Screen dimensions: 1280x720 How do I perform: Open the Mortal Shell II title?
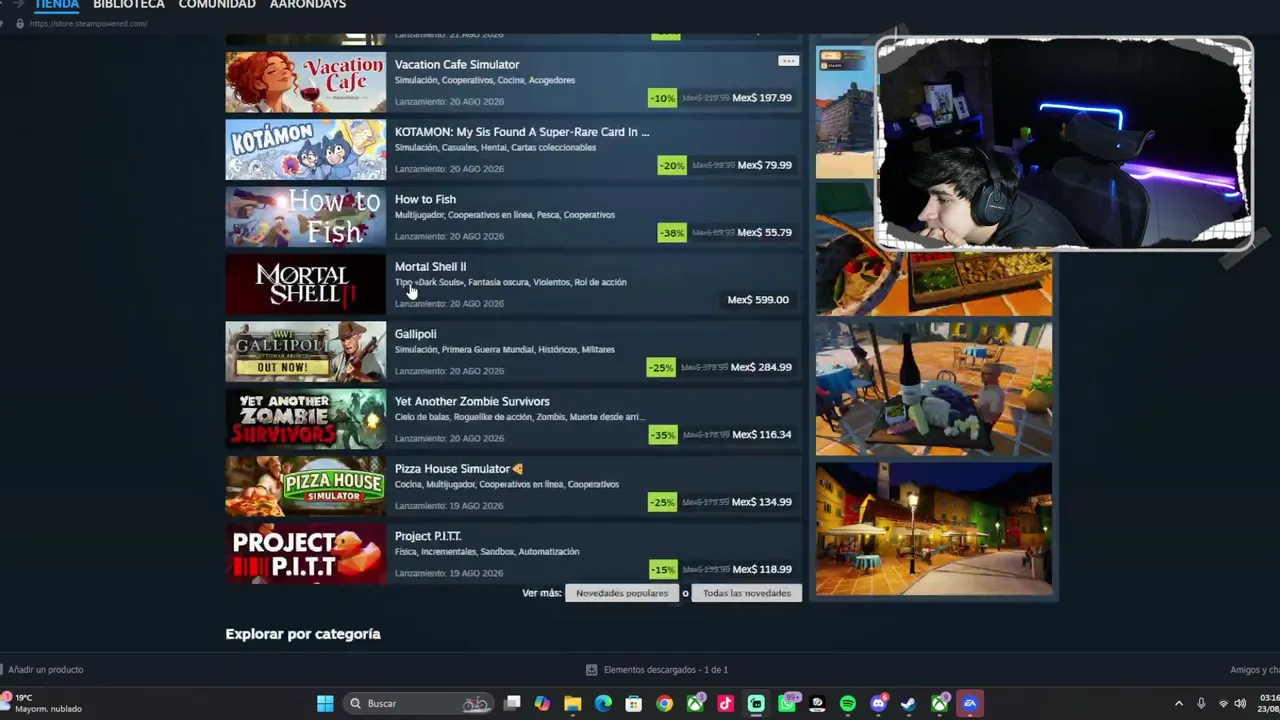tap(430, 267)
